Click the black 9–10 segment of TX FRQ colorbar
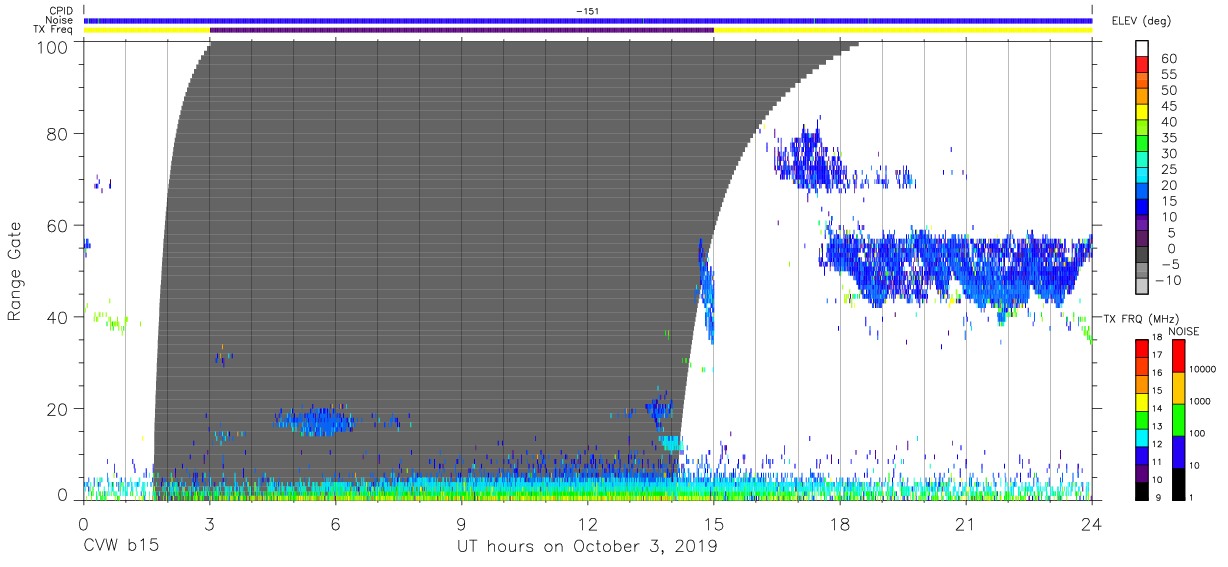 tap(1142, 491)
